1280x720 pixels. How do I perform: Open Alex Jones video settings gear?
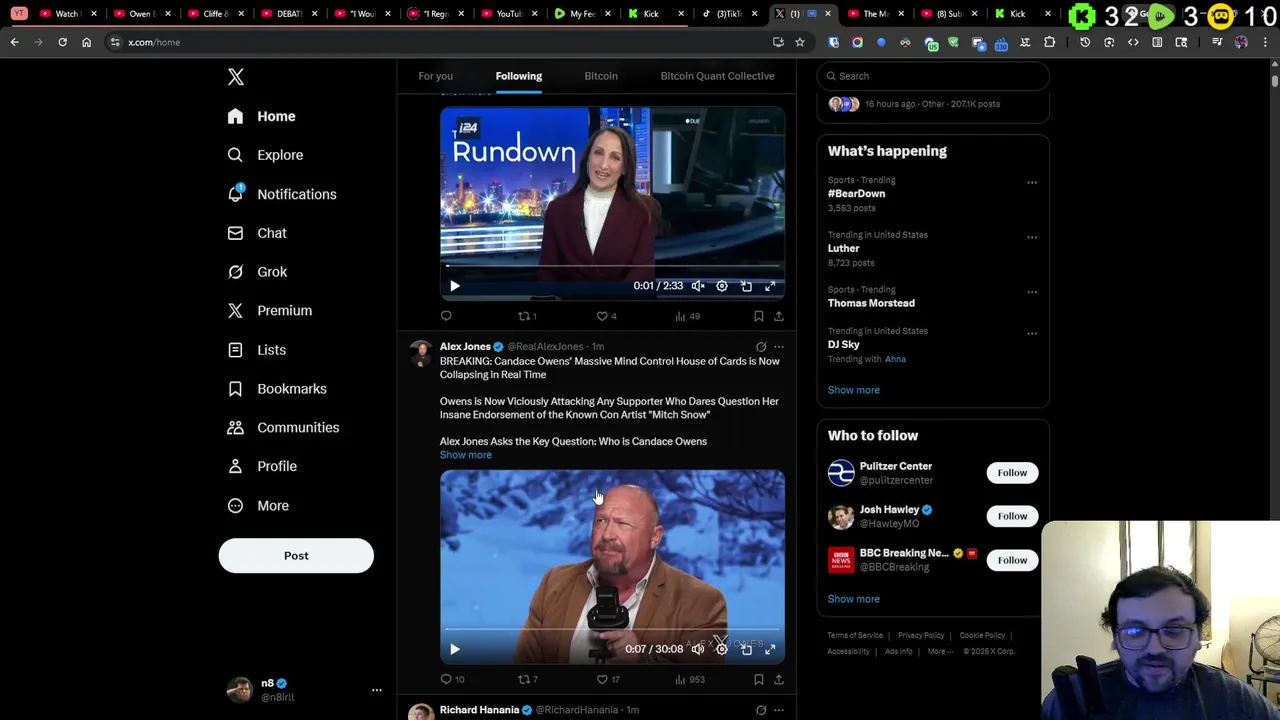click(x=722, y=649)
